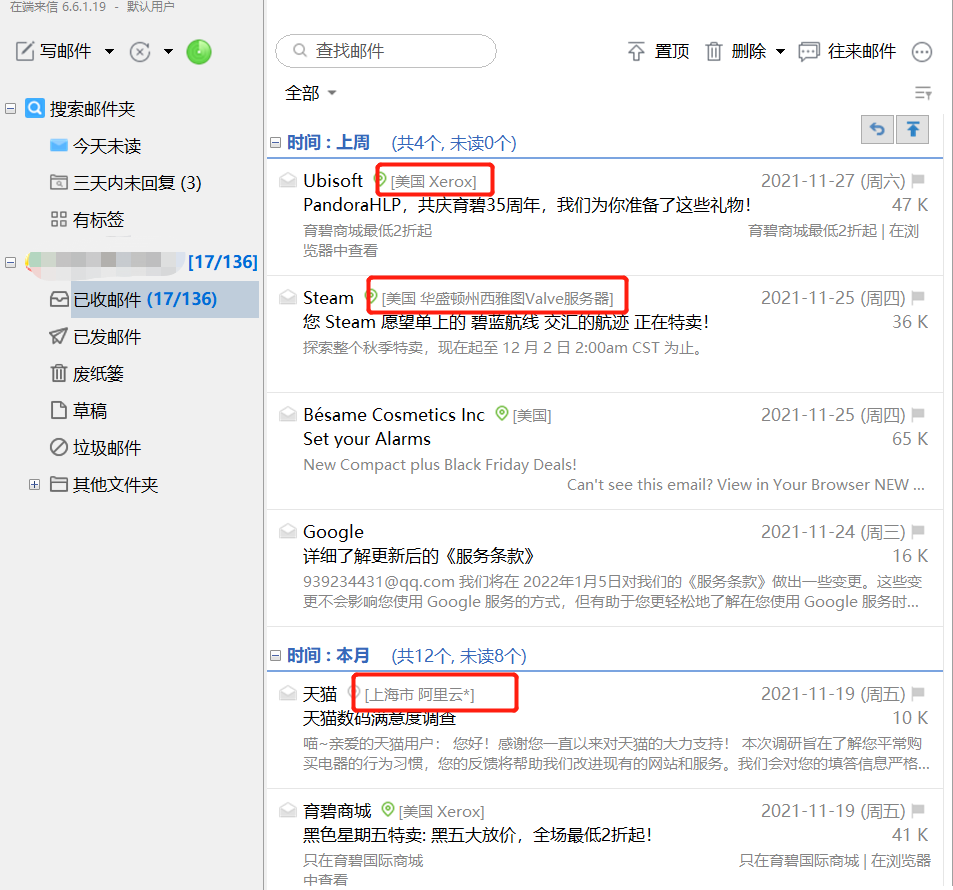This screenshot has width=953, height=890.
Task: Open the Ubisoft email PandoraHLP subject
Action: (x=527, y=205)
